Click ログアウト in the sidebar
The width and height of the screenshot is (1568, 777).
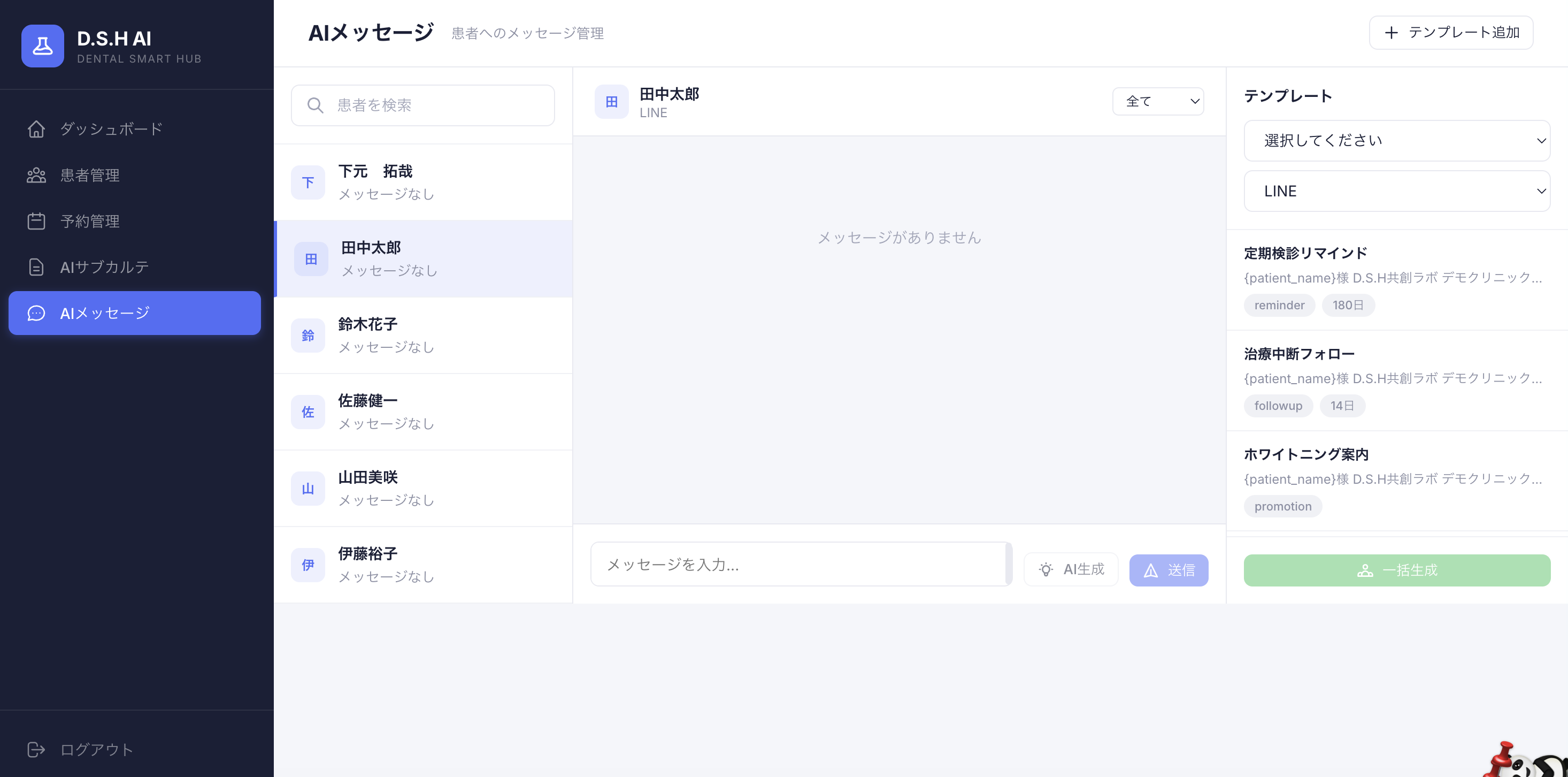[x=135, y=750]
